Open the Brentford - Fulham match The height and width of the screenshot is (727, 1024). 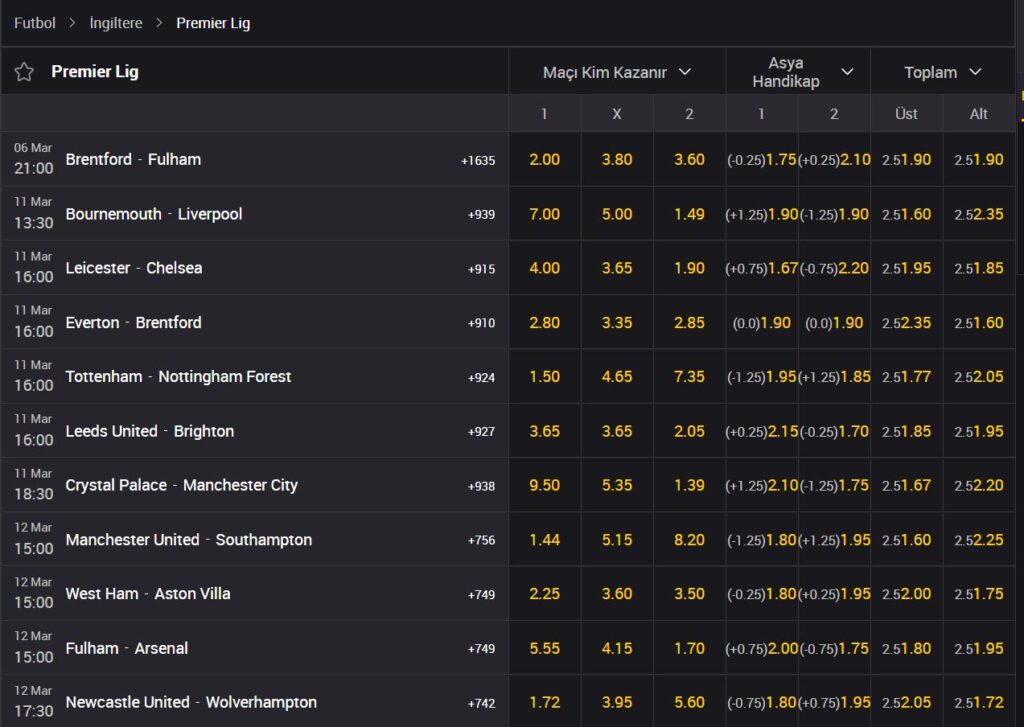tap(133, 159)
